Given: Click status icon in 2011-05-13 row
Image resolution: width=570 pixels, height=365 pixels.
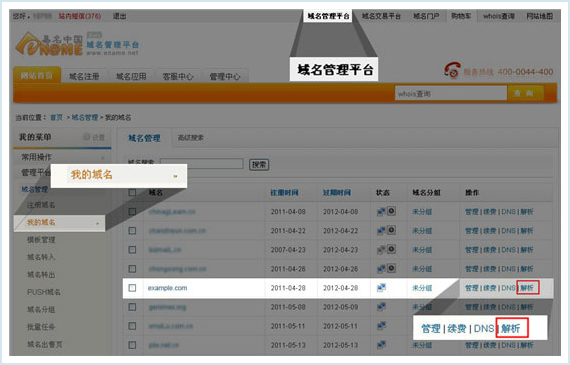Looking at the screenshot, I should (x=381, y=345).
